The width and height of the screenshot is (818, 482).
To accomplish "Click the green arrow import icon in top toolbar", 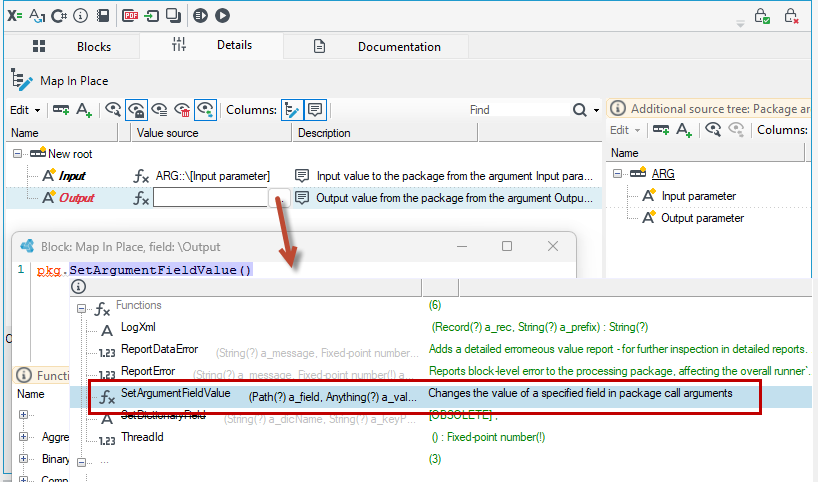I will tap(152, 16).
